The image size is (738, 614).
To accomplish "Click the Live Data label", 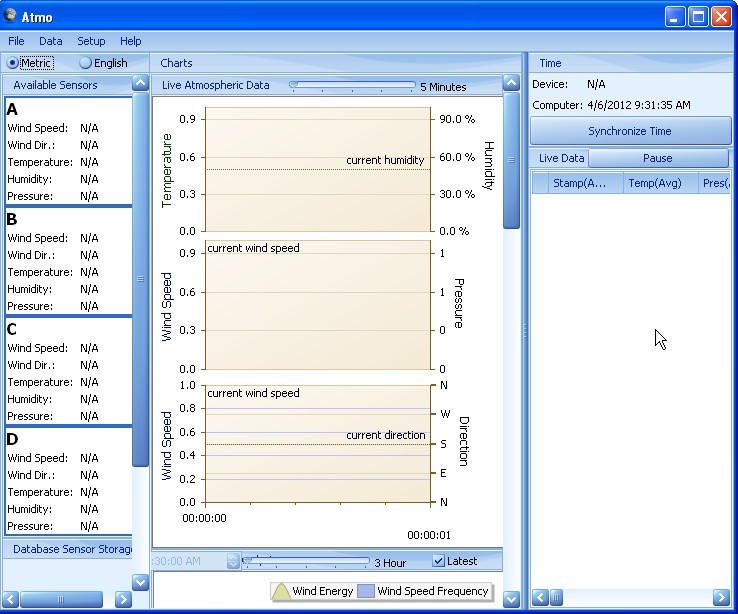I will click(562, 158).
